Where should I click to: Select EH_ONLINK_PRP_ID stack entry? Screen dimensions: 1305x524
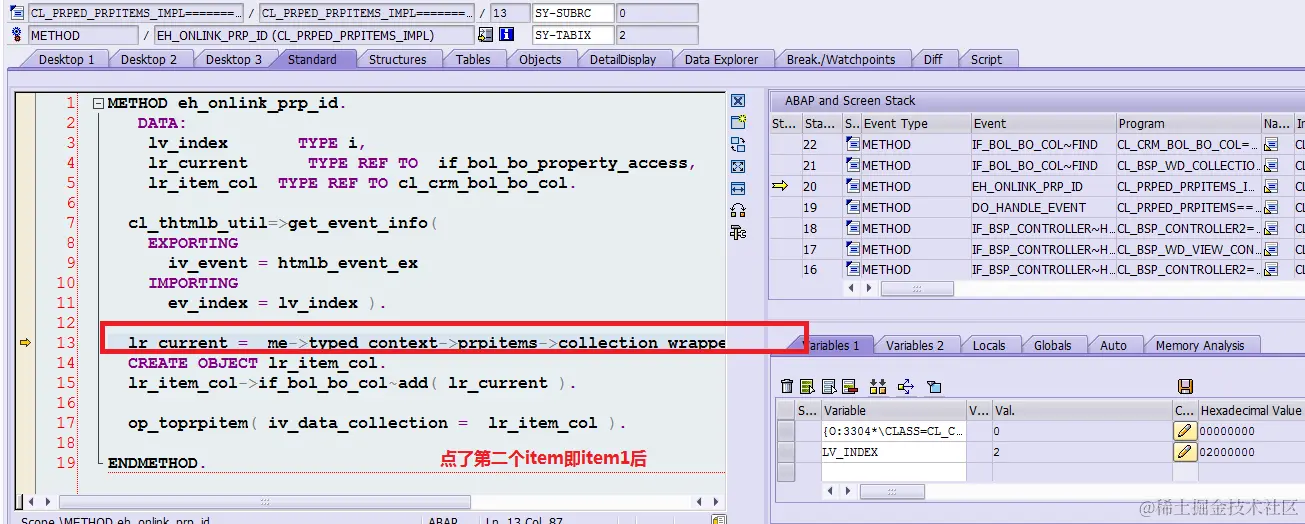[x=1042, y=186]
